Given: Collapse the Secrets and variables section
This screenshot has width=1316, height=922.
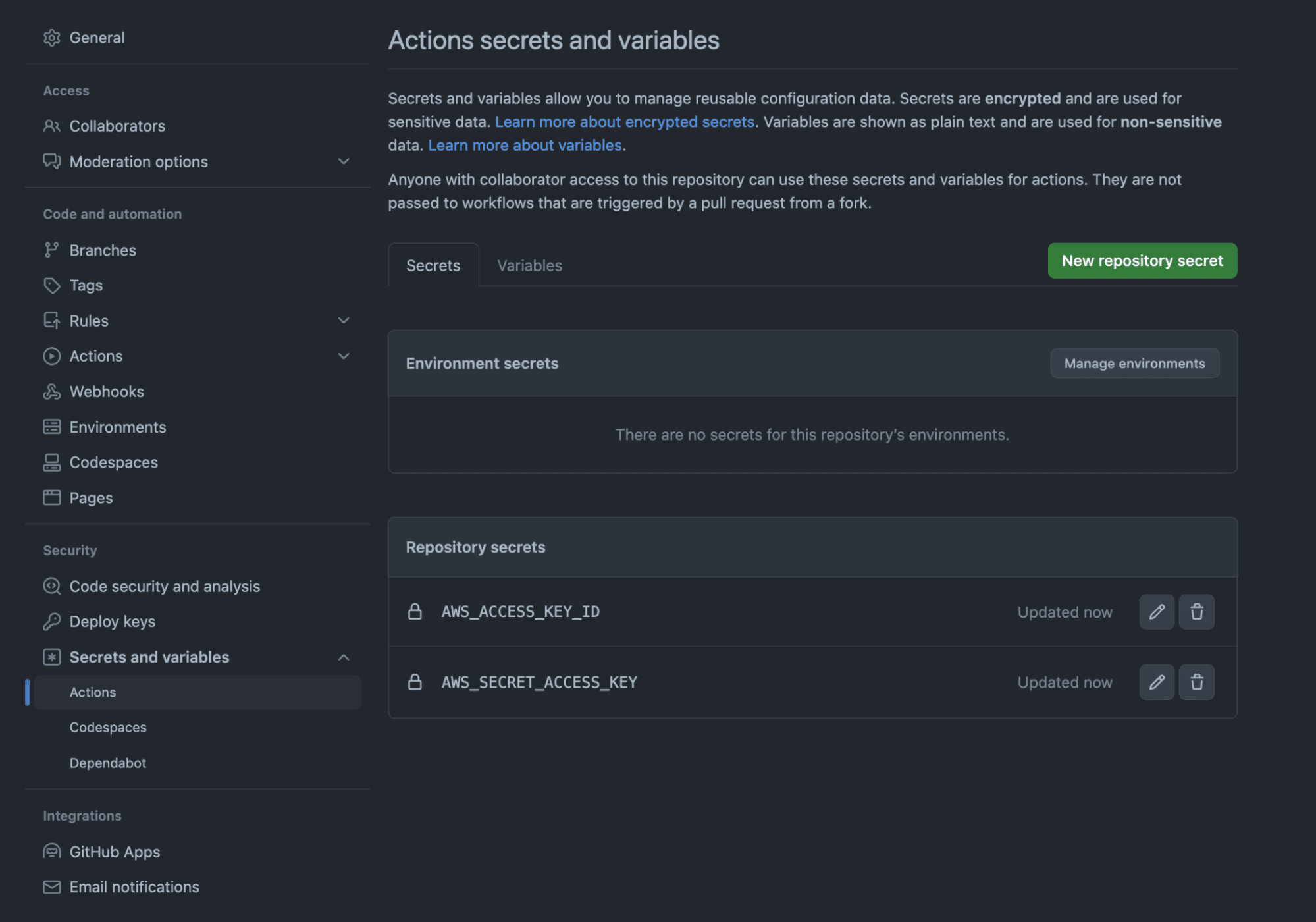Looking at the screenshot, I should tap(343, 657).
